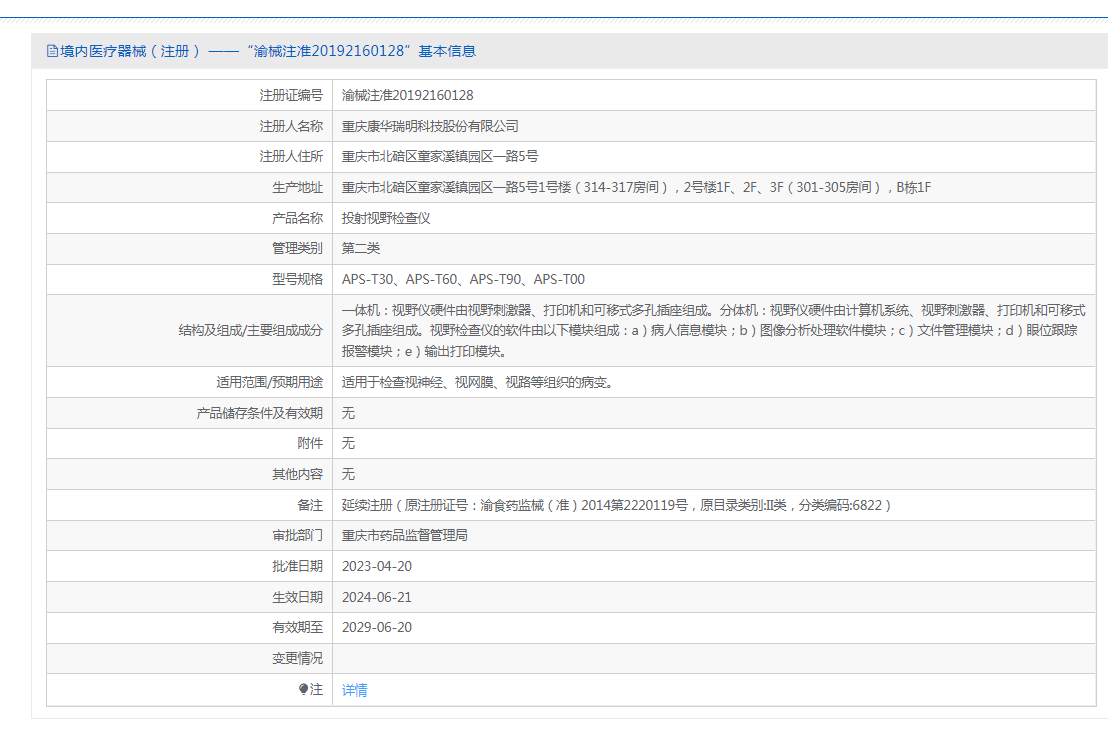1108x729 pixels.
Task: Select registration number 渝械注准20192160128 value cell
Action: 407,96
